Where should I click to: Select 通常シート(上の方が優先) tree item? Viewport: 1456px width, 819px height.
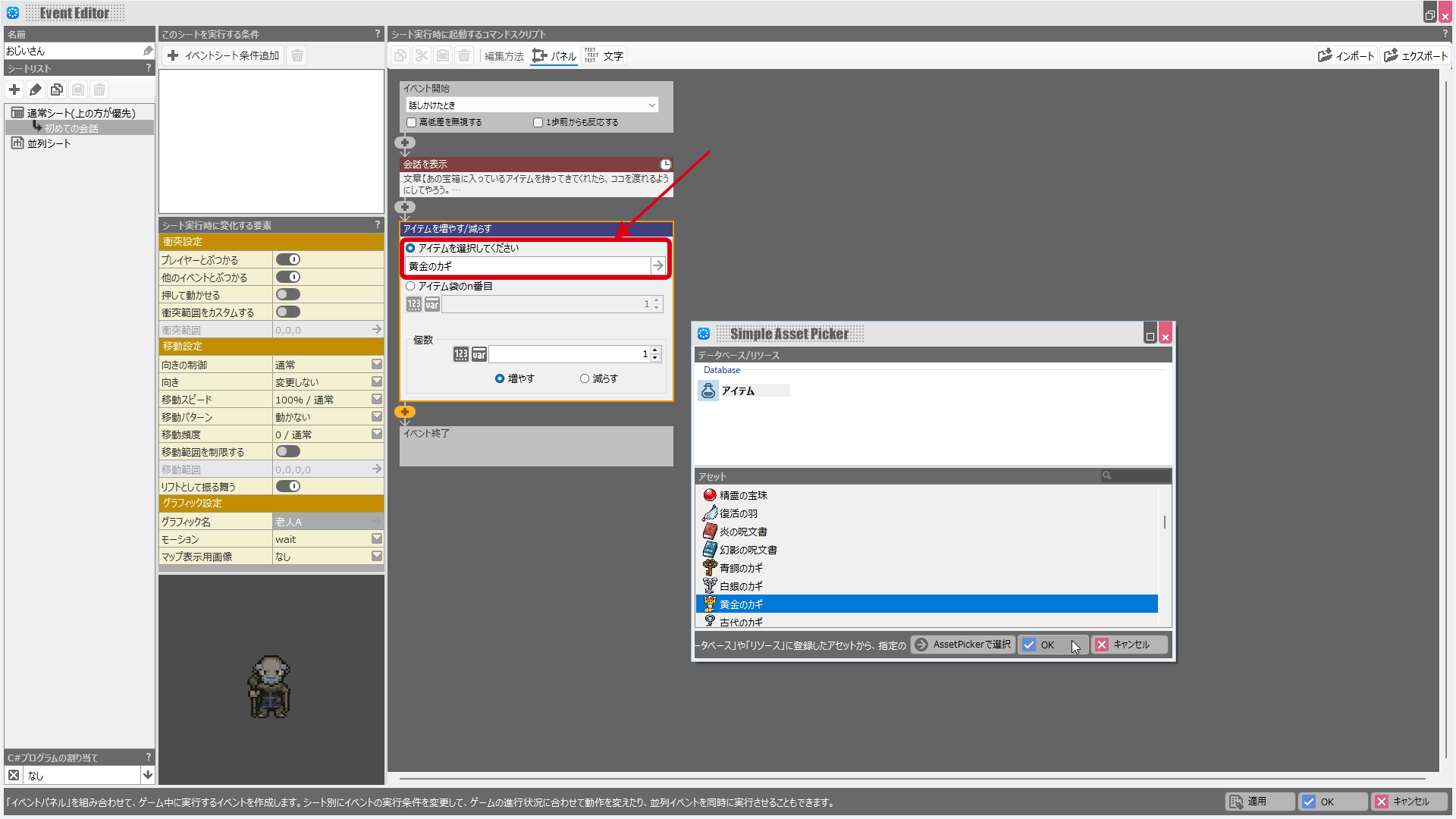pos(81,113)
